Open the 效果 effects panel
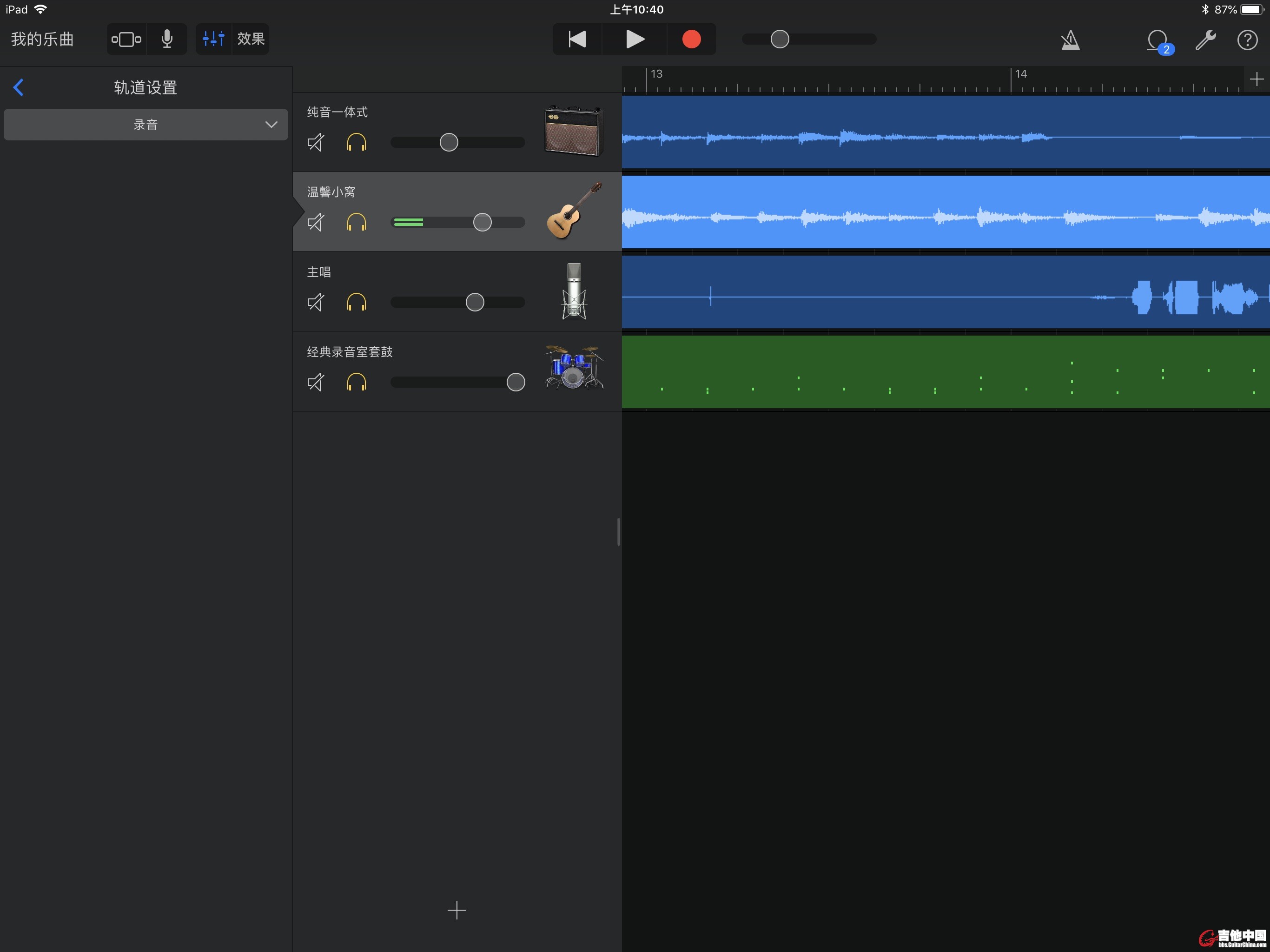 pyautogui.click(x=251, y=39)
